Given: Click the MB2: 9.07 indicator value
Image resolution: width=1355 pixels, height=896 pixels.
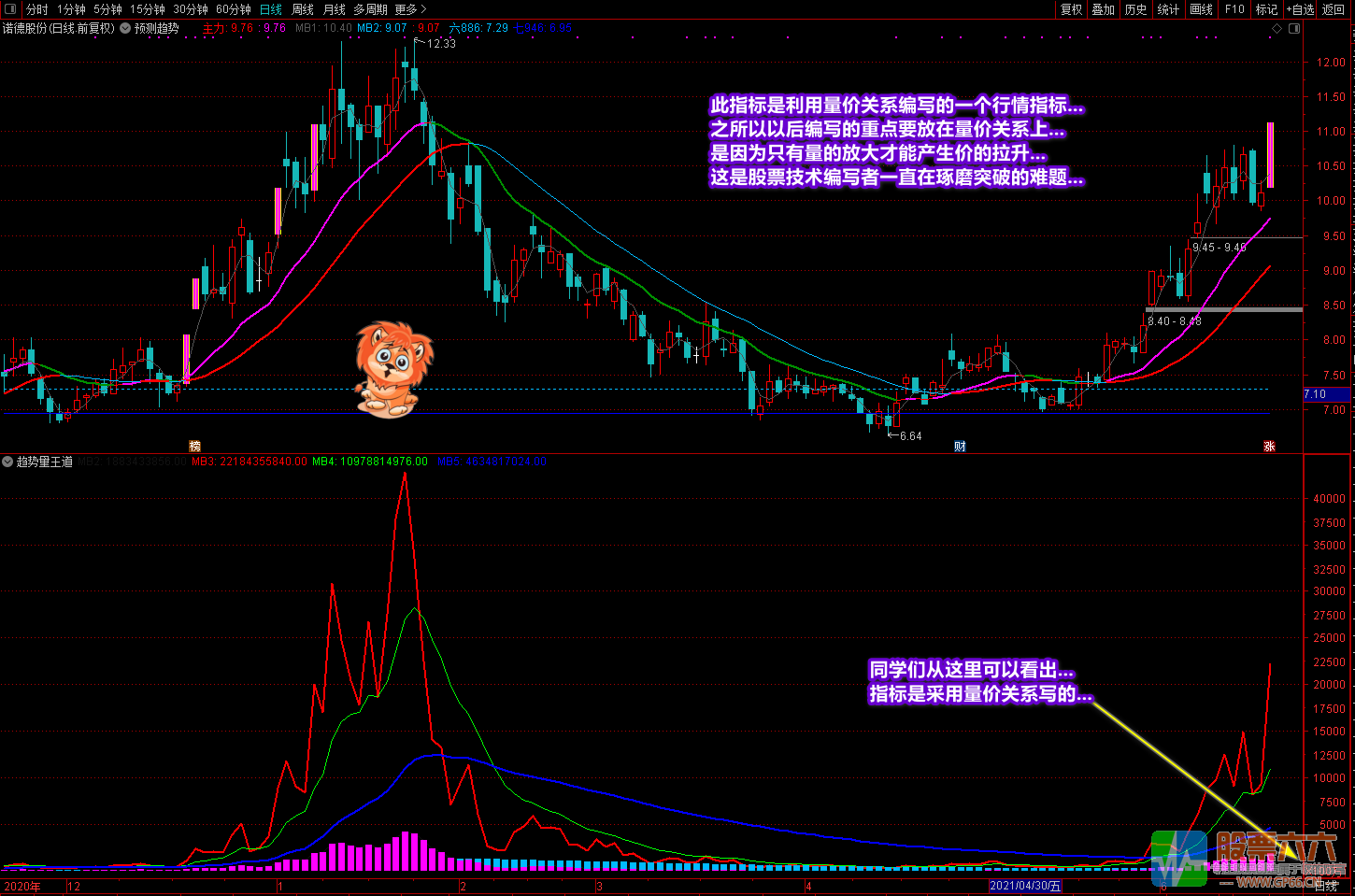Looking at the screenshot, I should click(x=383, y=28).
